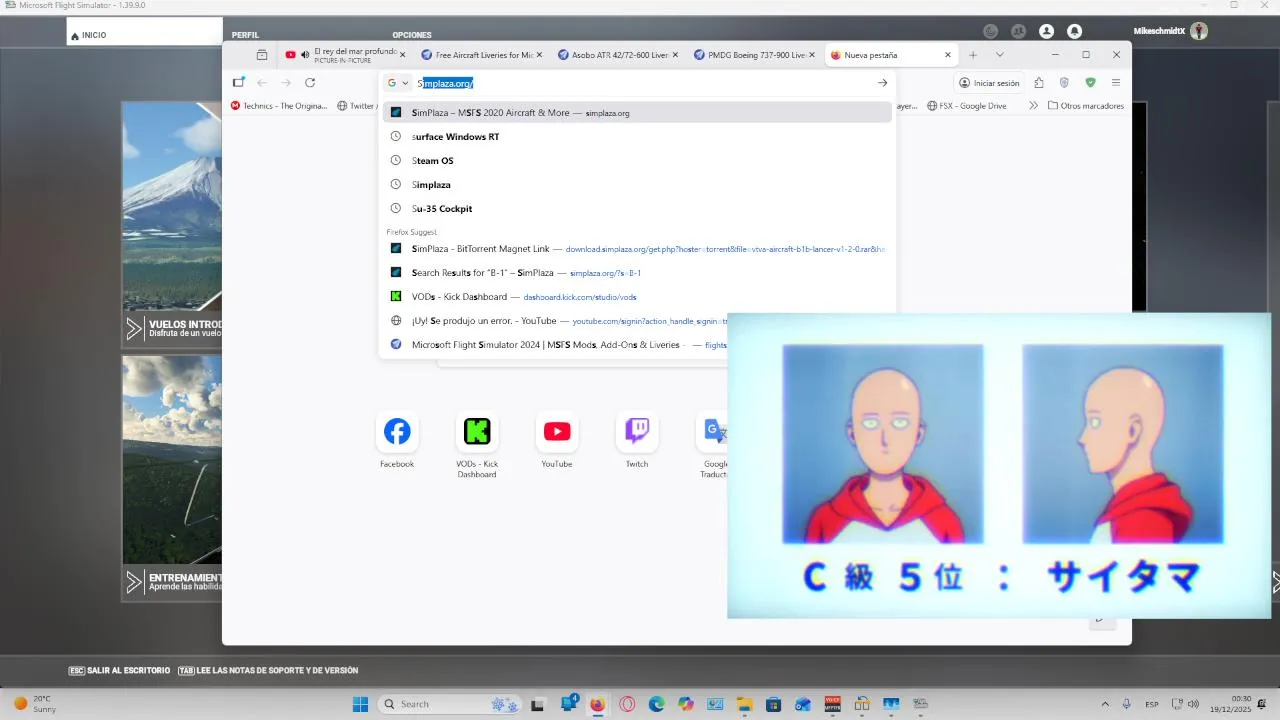This screenshot has height=720, width=1280.
Task: Expand the list all tabs chevron
Action: (x=999, y=55)
